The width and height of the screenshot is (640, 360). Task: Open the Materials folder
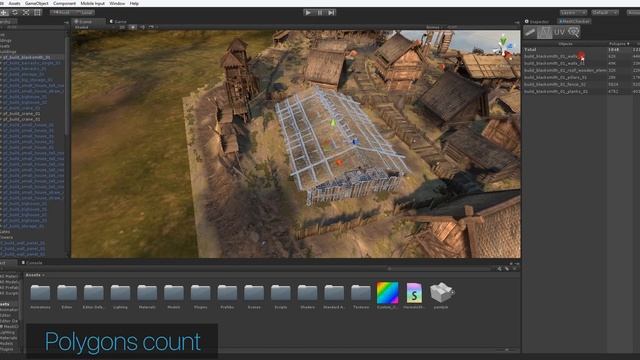(147, 296)
